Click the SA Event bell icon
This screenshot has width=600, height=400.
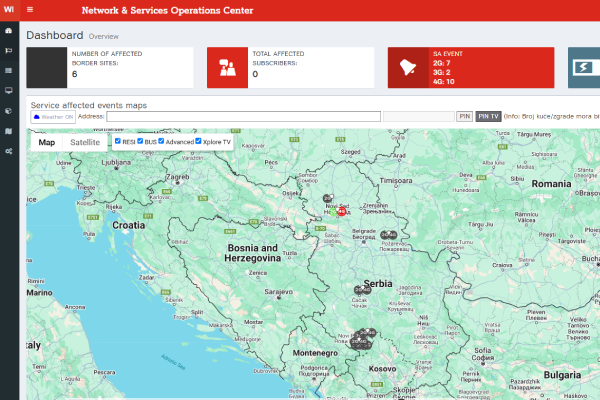coord(407,68)
